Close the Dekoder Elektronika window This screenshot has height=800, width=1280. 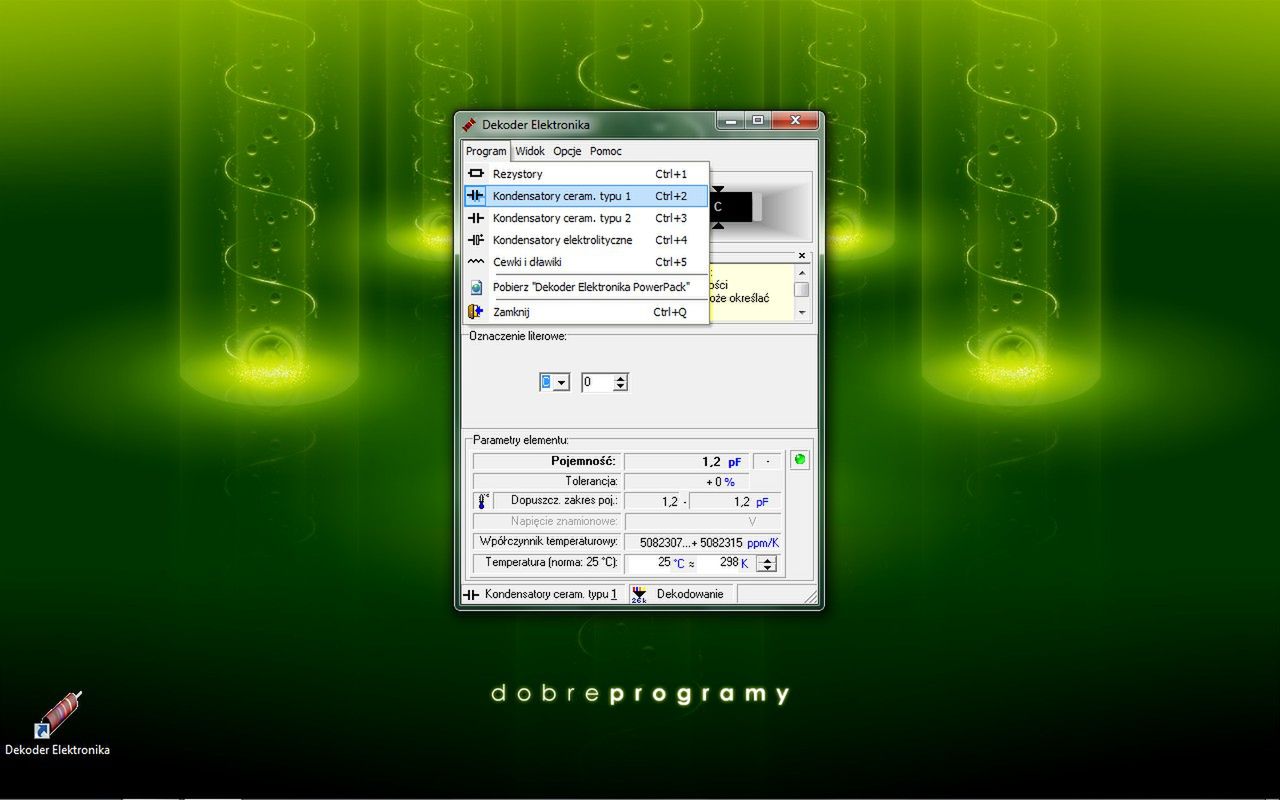pyautogui.click(x=795, y=121)
